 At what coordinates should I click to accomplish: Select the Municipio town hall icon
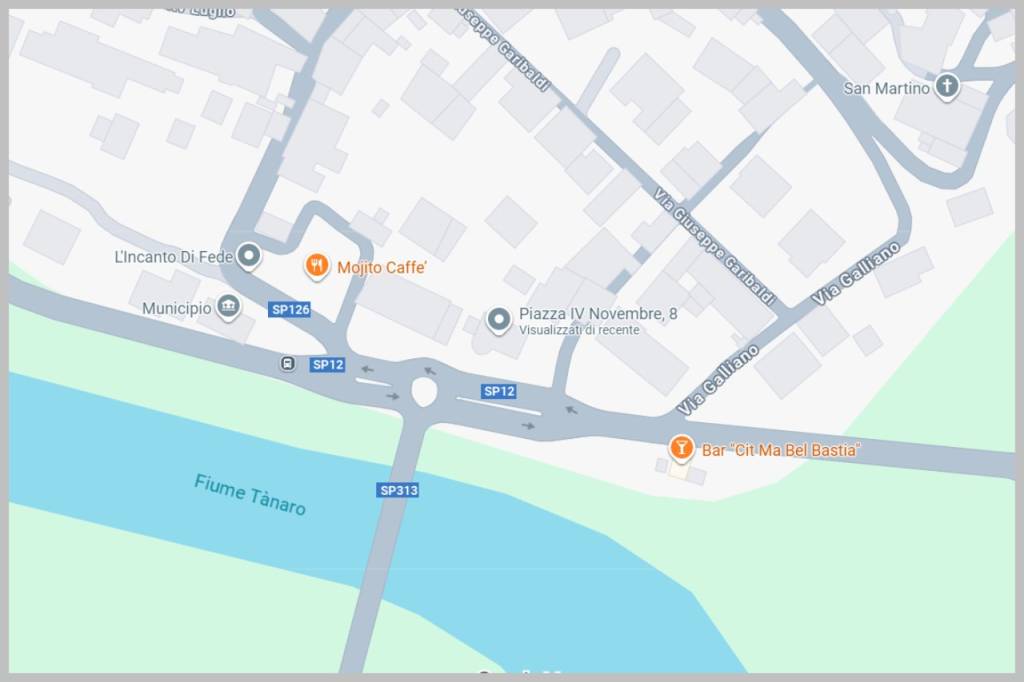click(228, 306)
